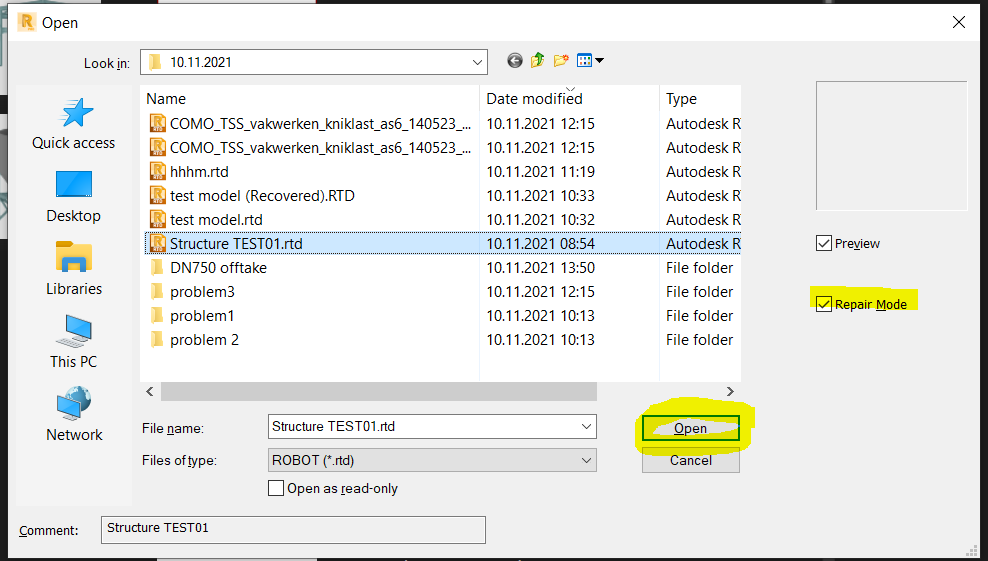Create a new folder icon

561,61
